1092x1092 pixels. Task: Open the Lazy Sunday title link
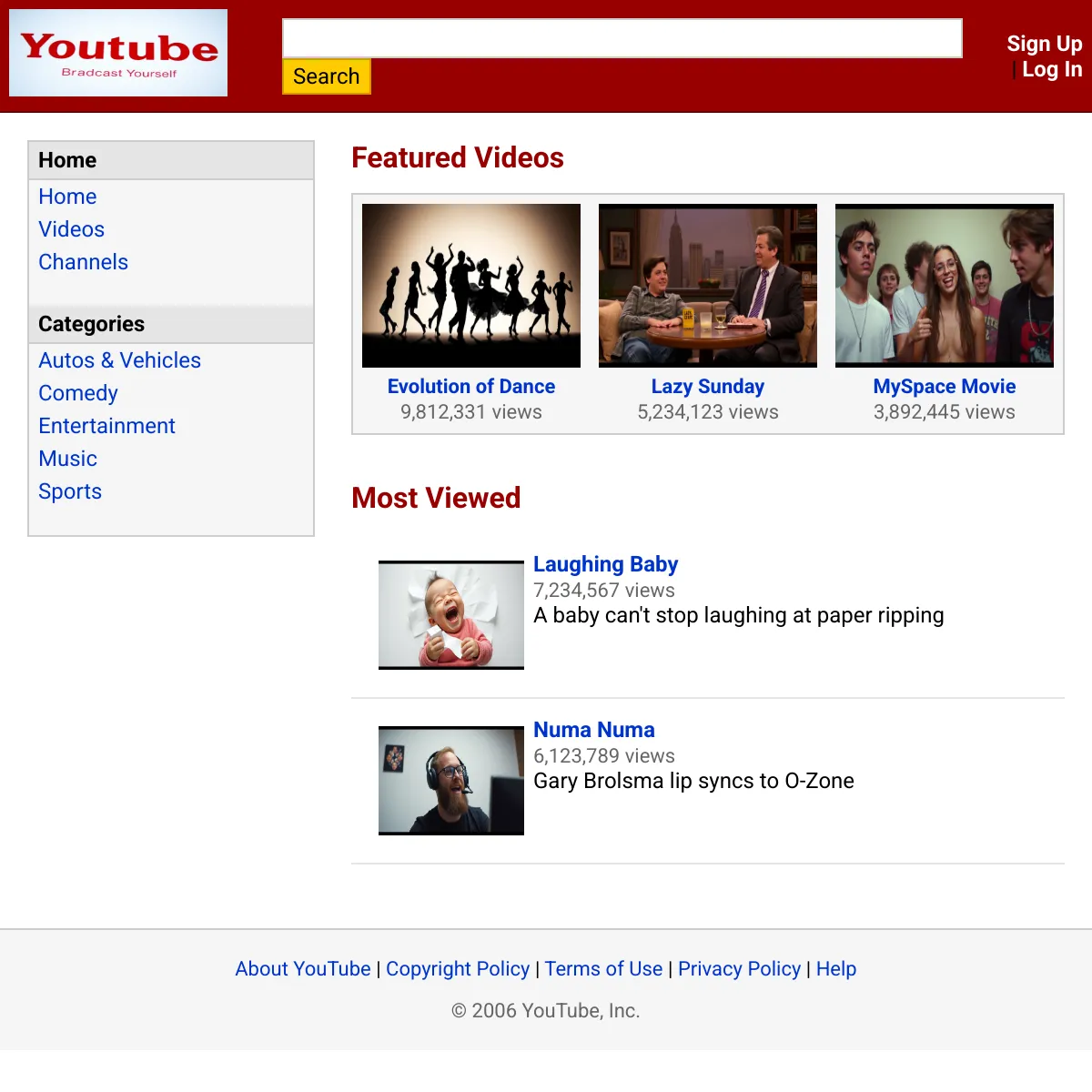[x=708, y=387]
